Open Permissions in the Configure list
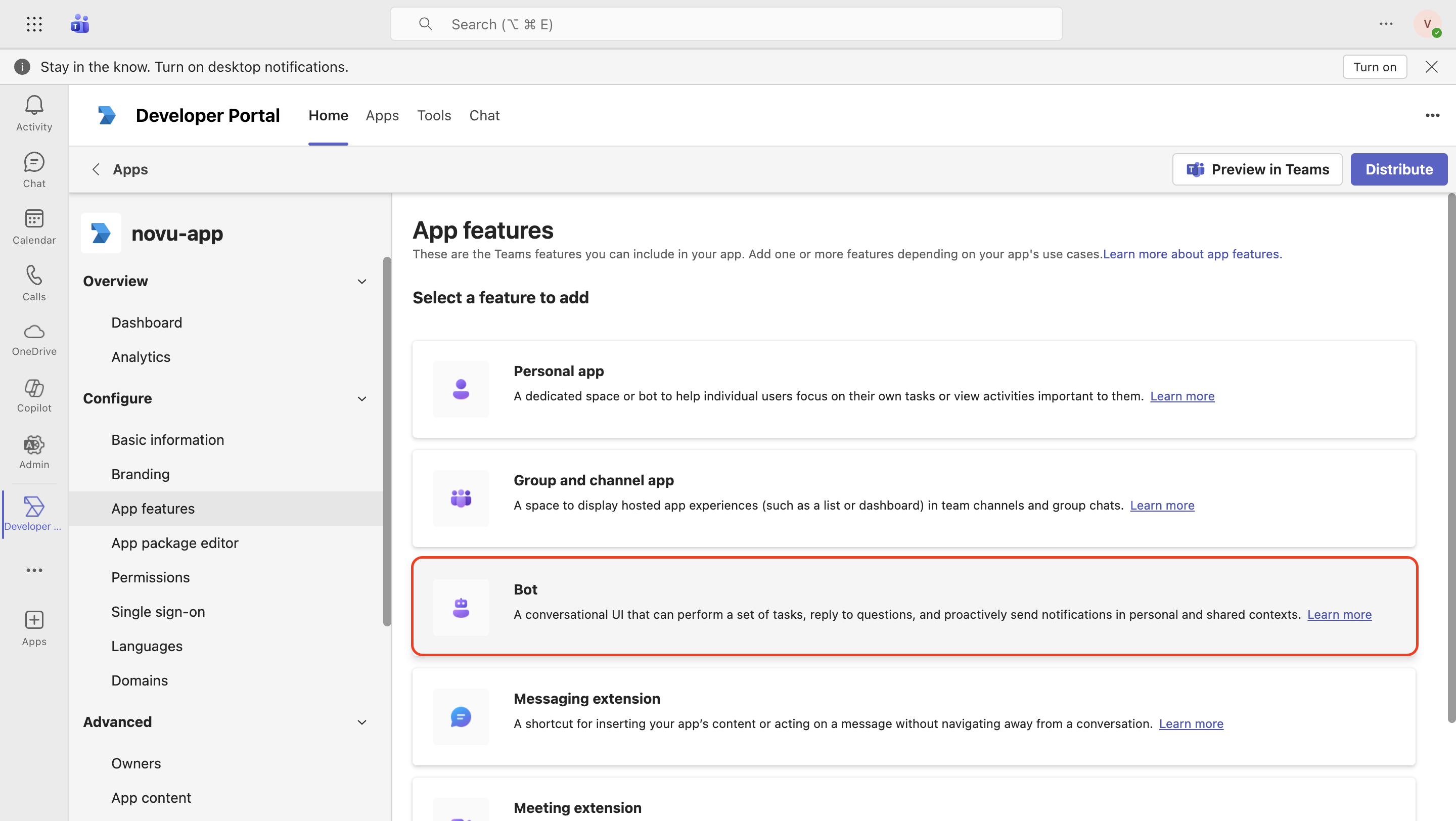 click(150, 577)
